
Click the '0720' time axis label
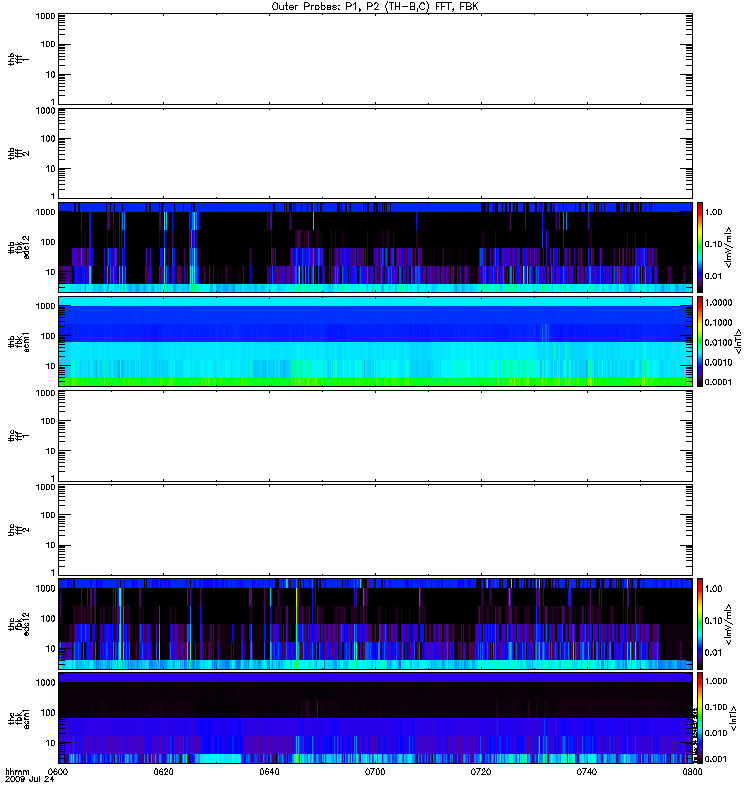point(481,771)
